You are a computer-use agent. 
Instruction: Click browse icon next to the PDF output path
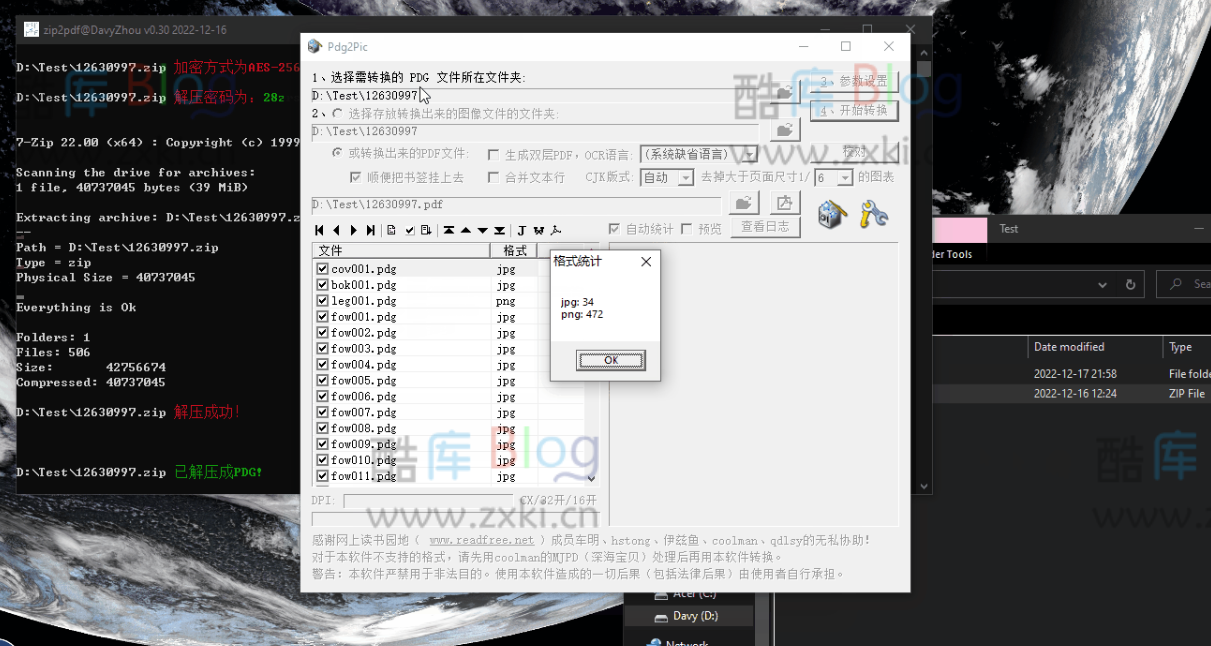[x=743, y=202]
